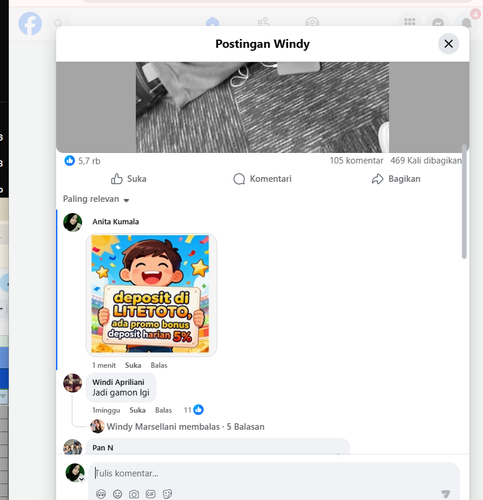
Task: Open the dimmed Friends tab icon
Action: coord(263,22)
